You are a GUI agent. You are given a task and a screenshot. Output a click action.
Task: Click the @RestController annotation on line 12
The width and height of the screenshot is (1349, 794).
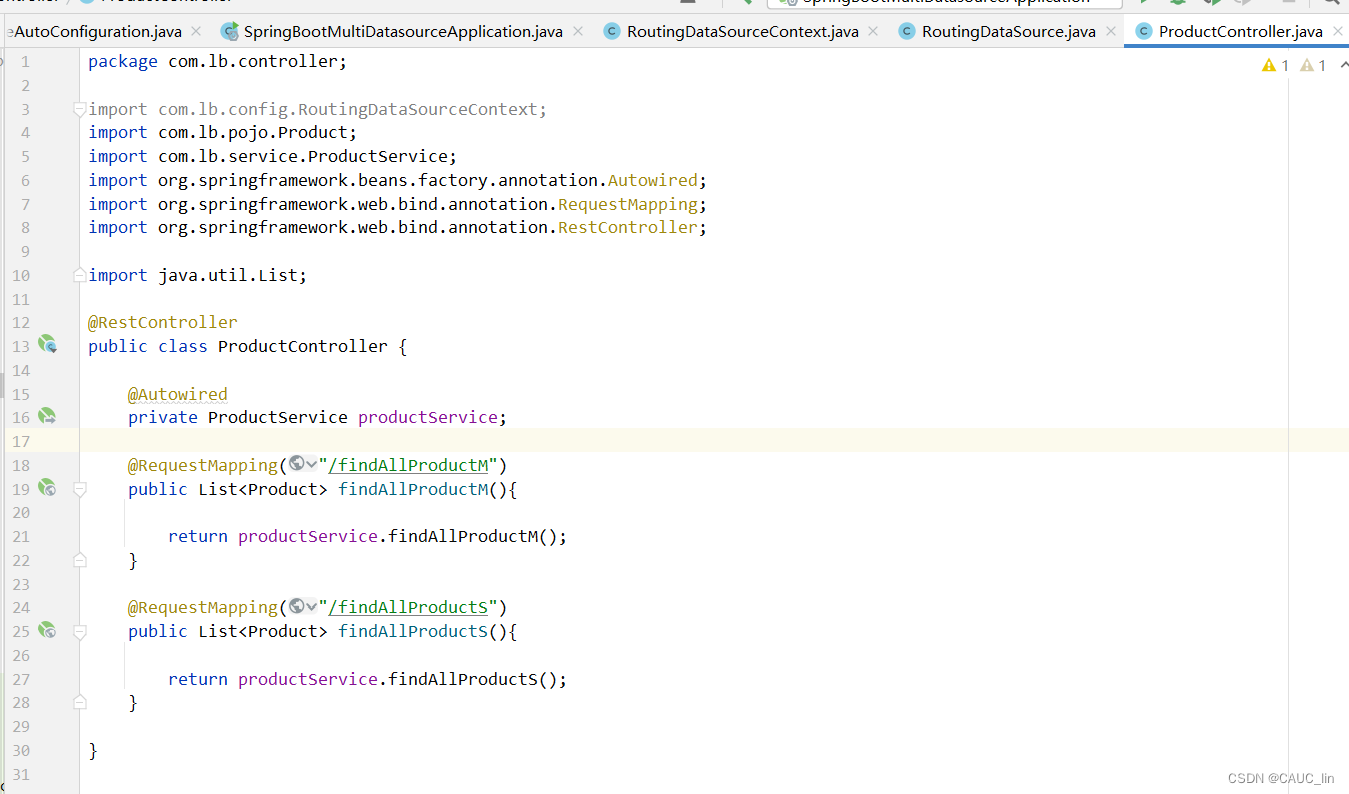coord(163,322)
